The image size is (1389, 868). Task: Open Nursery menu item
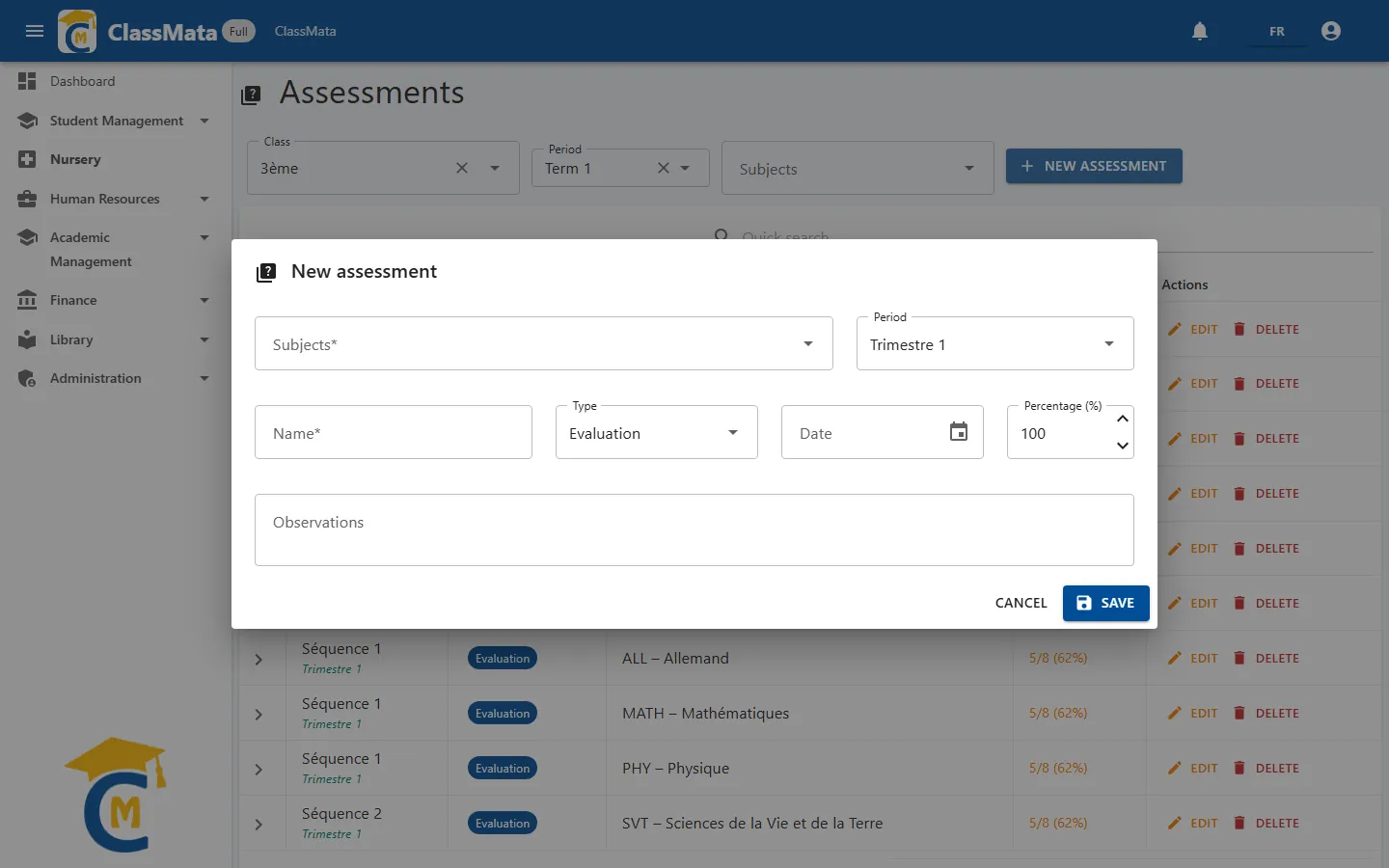coord(116,159)
